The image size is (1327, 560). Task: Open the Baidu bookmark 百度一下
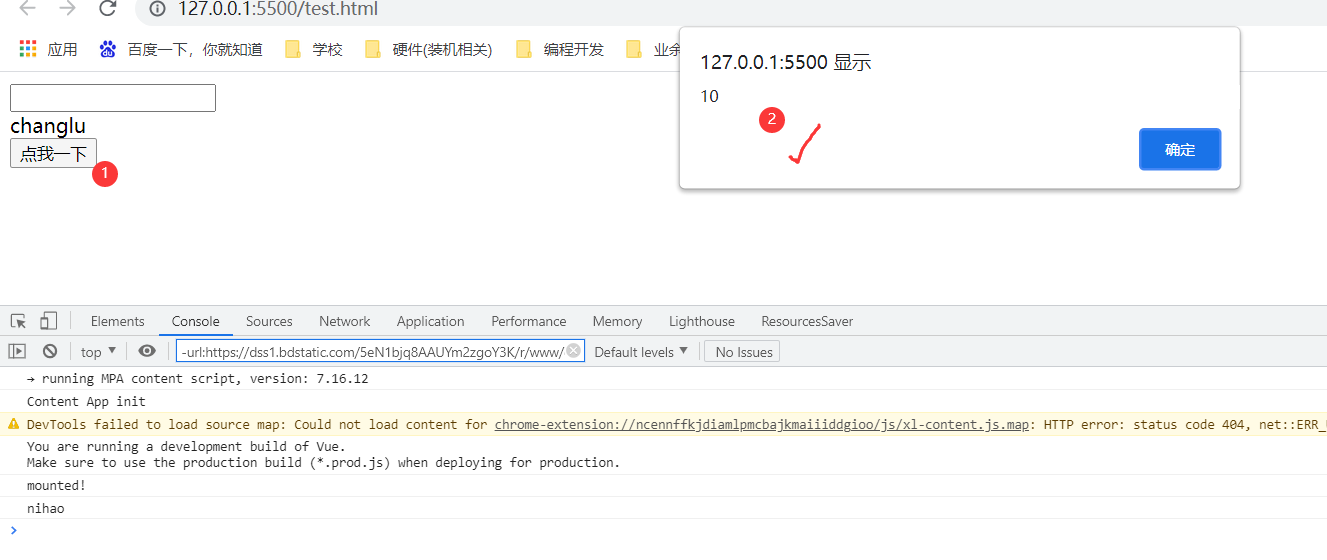[x=181, y=49]
